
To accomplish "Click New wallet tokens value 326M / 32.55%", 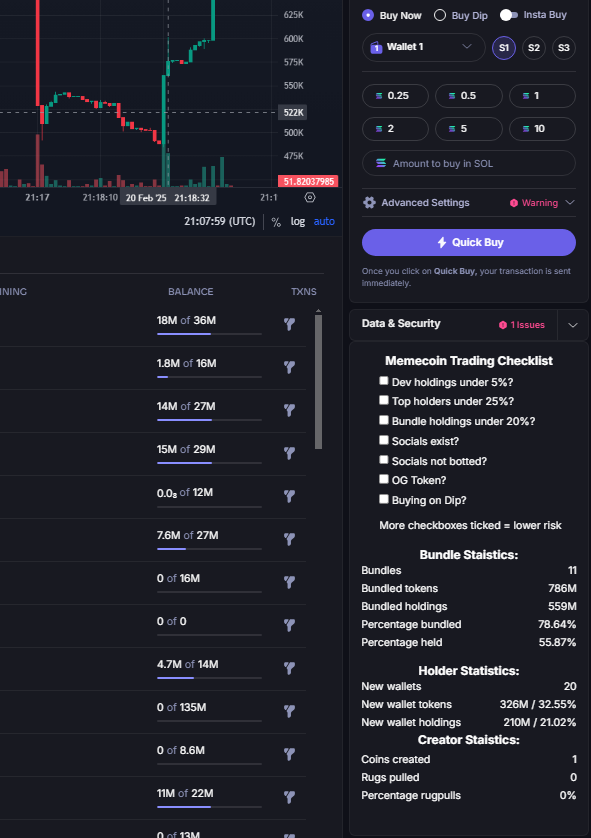I will coord(538,705).
